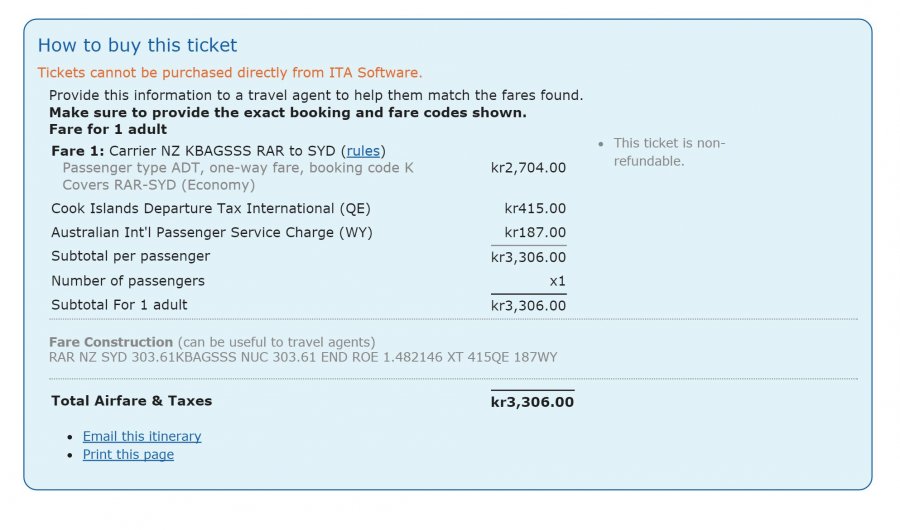The height and width of the screenshot is (530, 900).
Task: Click the x1 passenger count value
Action: pos(557,282)
